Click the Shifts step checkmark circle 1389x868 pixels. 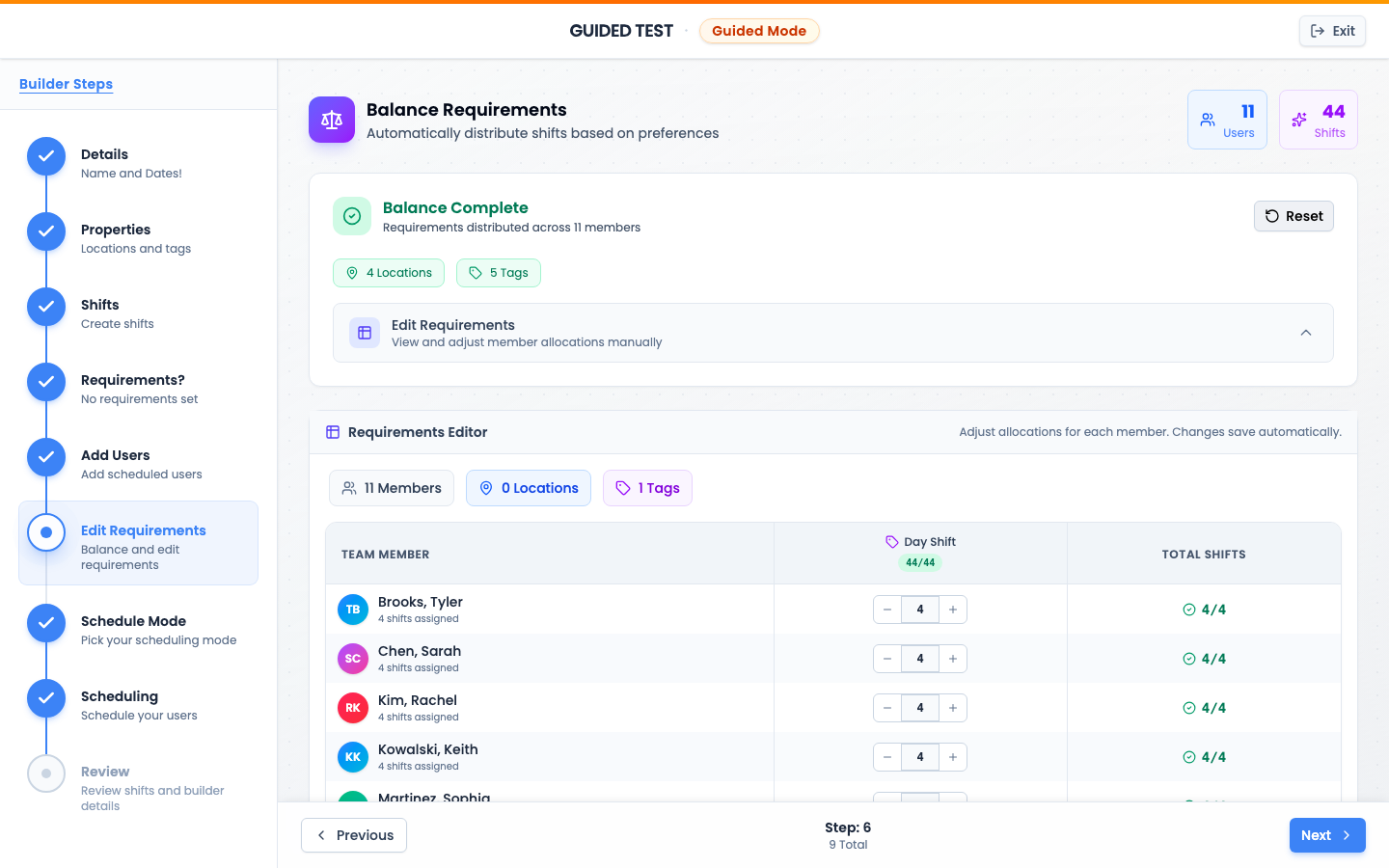46,307
